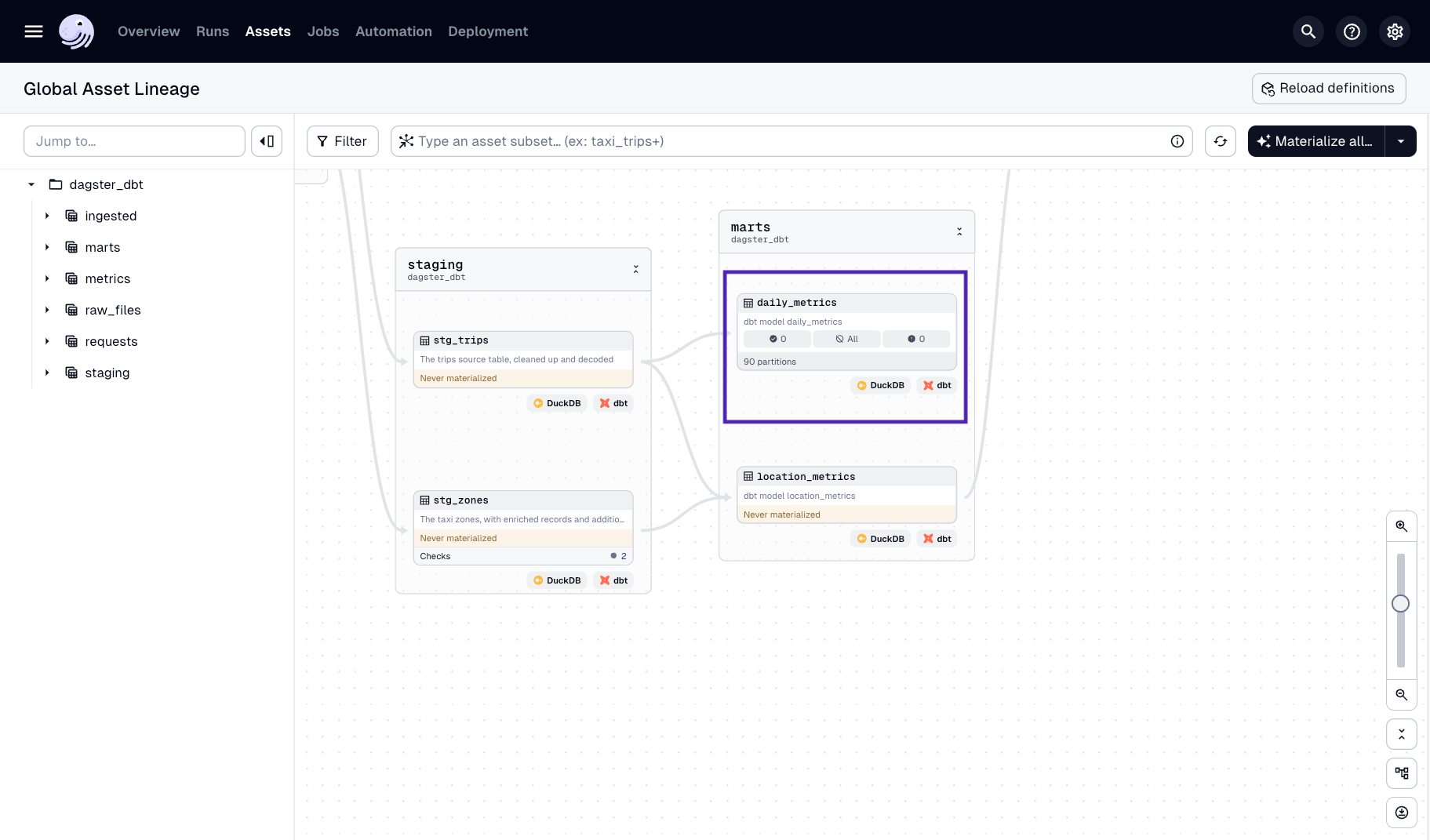Click the Reload definitions button
This screenshot has width=1430, height=840.
click(1328, 88)
